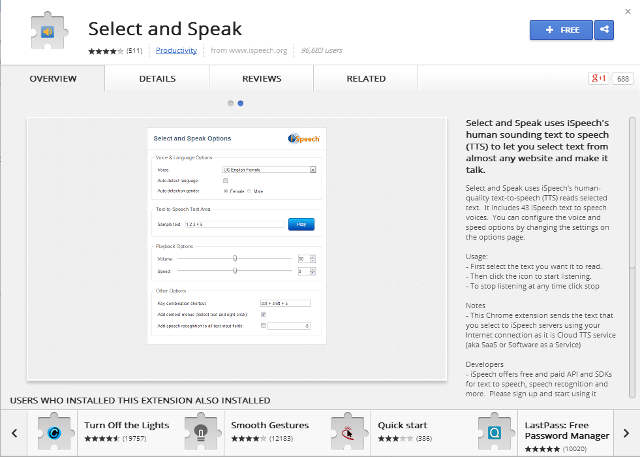
Task: Select the Female gender radio button
Action: [x=225, y=191]
